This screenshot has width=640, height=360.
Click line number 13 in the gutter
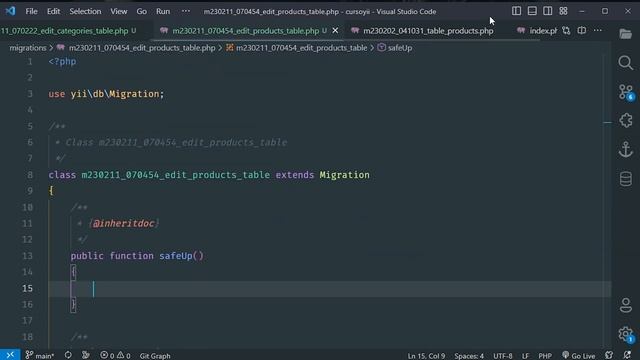[x=27, y=256]
